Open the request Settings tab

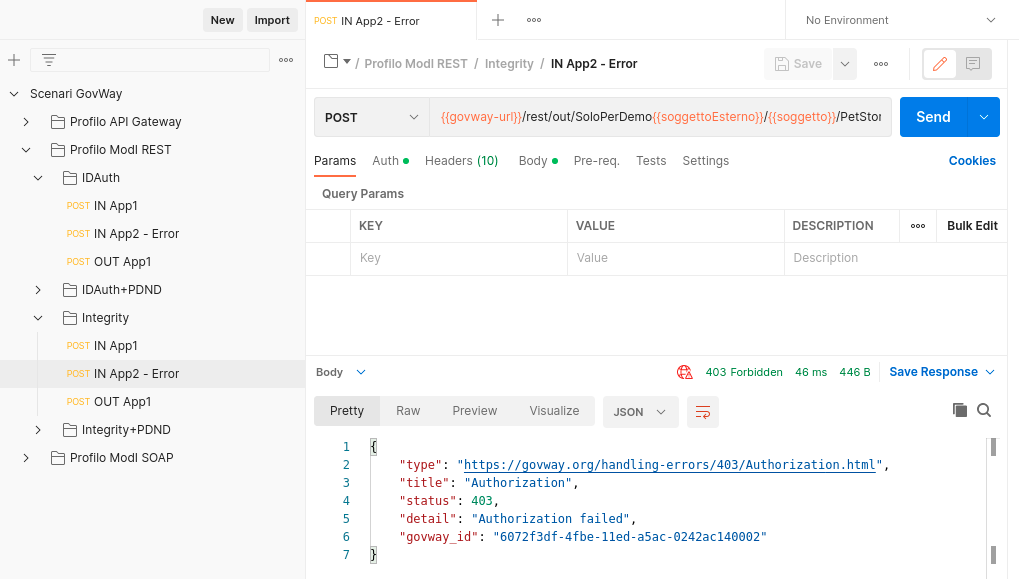tap(706, 161)
